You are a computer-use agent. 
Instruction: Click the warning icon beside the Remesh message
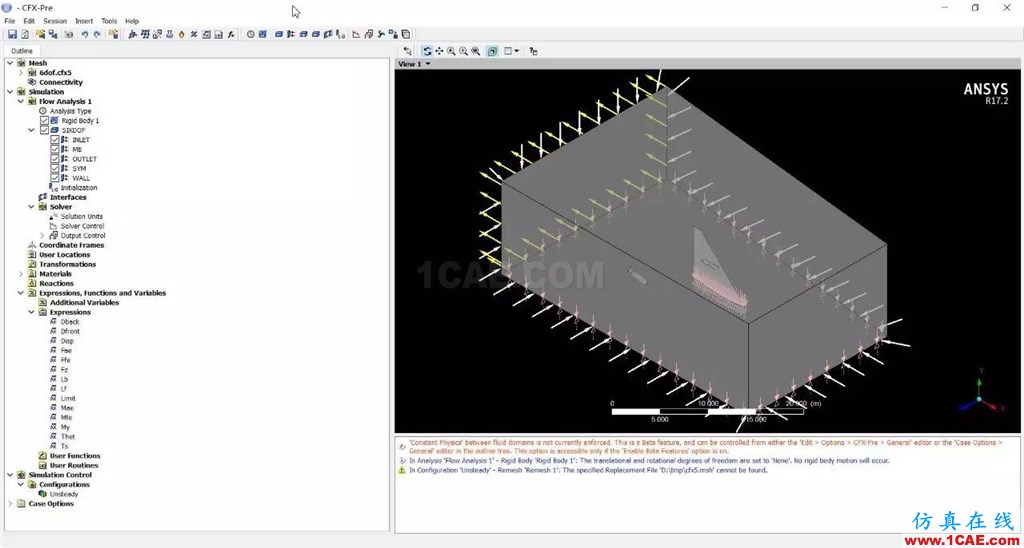[402, 470]
